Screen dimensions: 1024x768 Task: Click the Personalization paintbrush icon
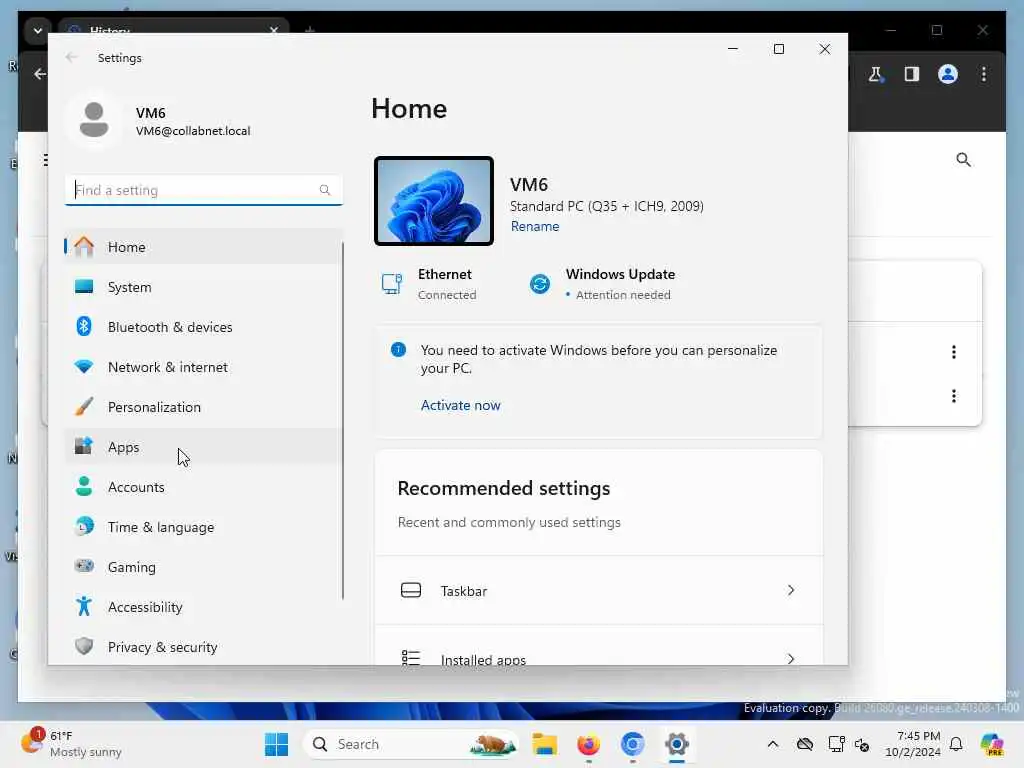coord(84,406)
